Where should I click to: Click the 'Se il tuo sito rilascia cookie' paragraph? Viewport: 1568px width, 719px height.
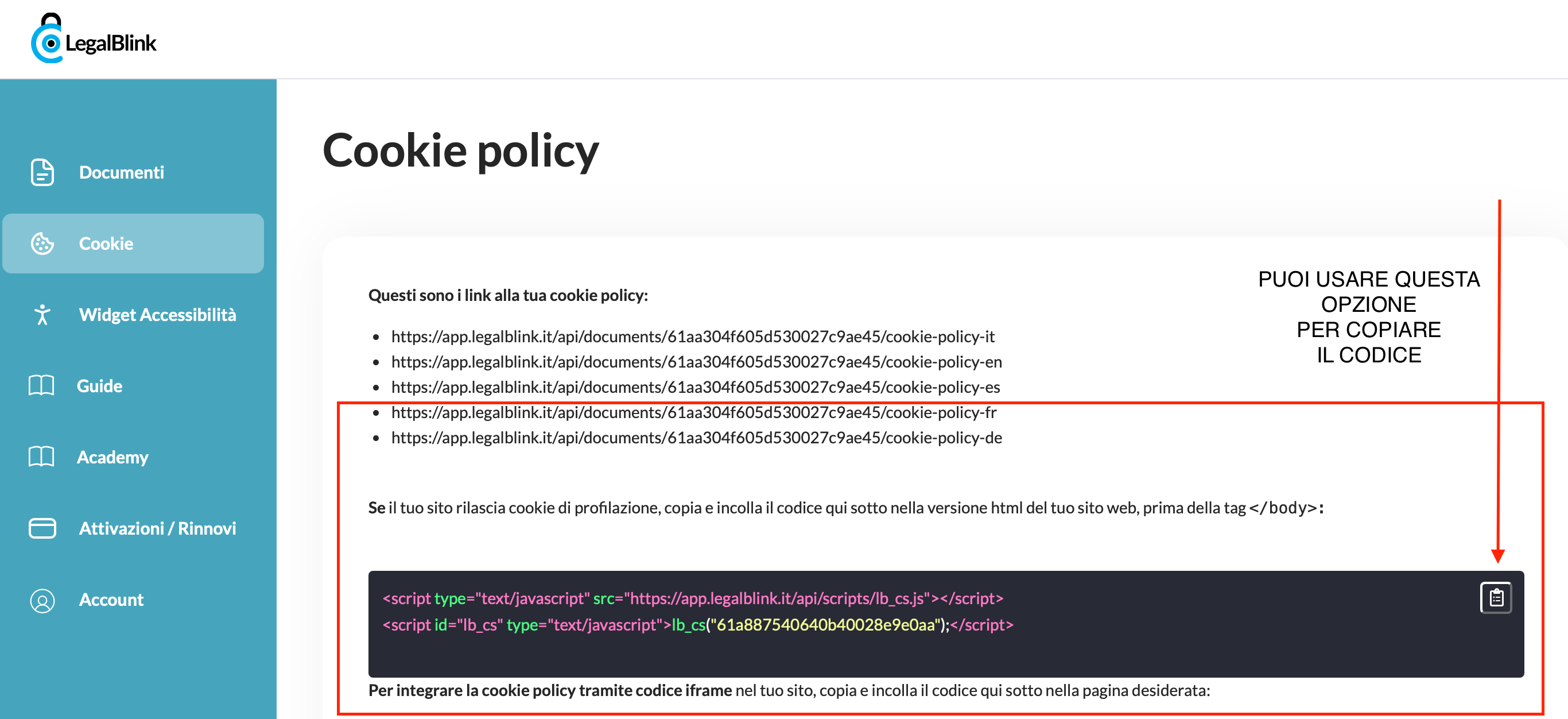point(846,508)
